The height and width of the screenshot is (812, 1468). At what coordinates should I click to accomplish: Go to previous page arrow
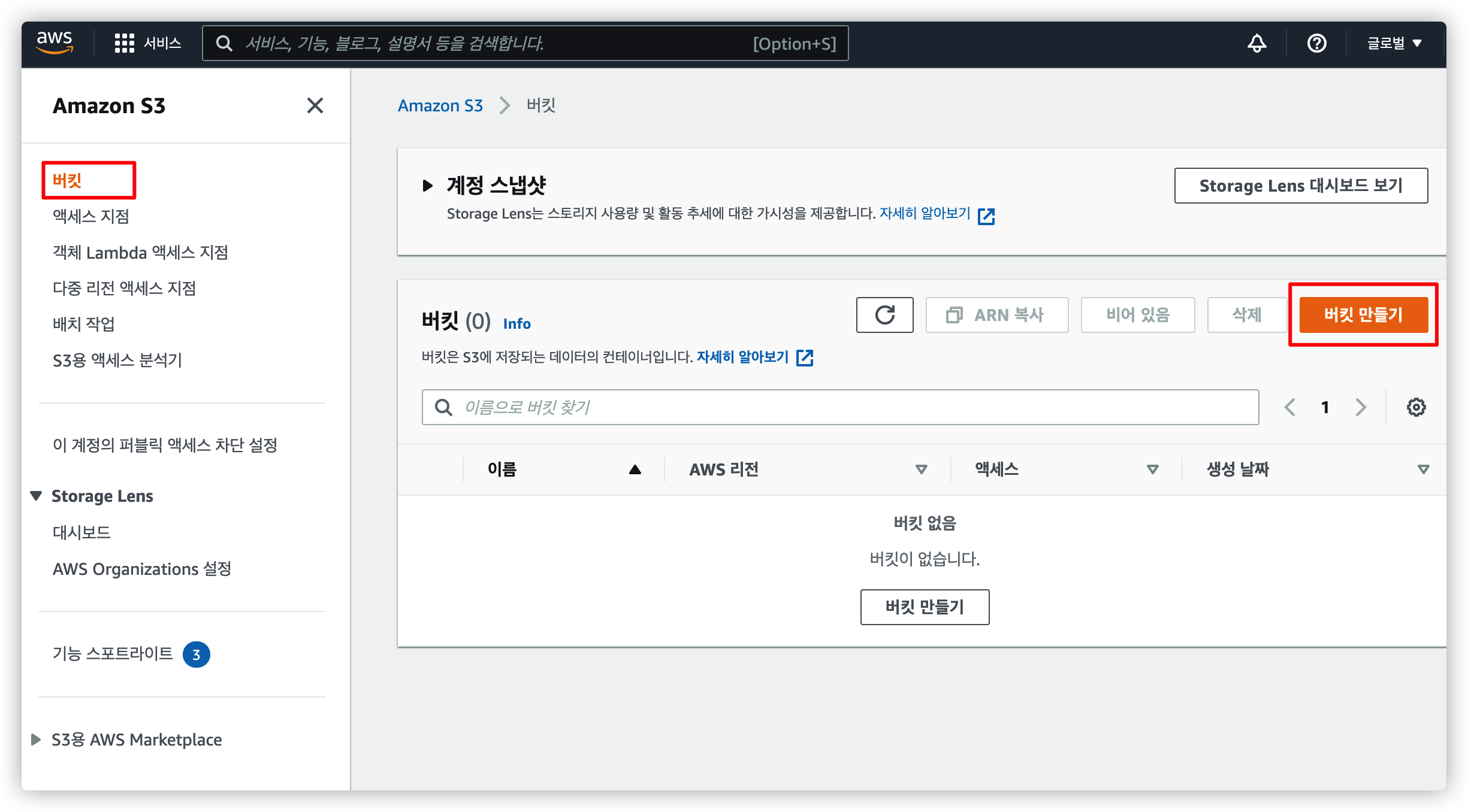1290,407
